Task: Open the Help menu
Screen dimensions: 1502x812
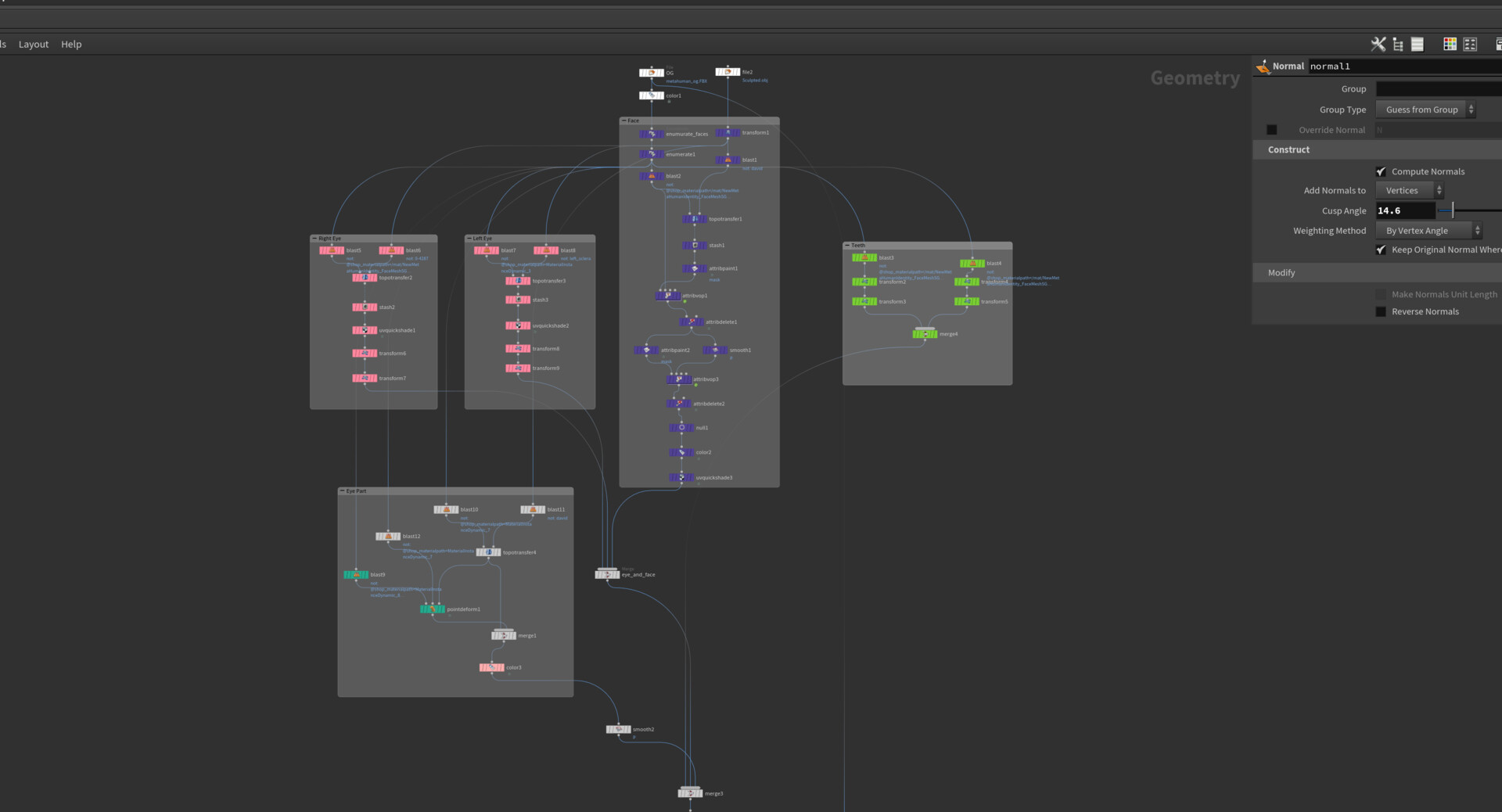Action: (x=71, y=45)
